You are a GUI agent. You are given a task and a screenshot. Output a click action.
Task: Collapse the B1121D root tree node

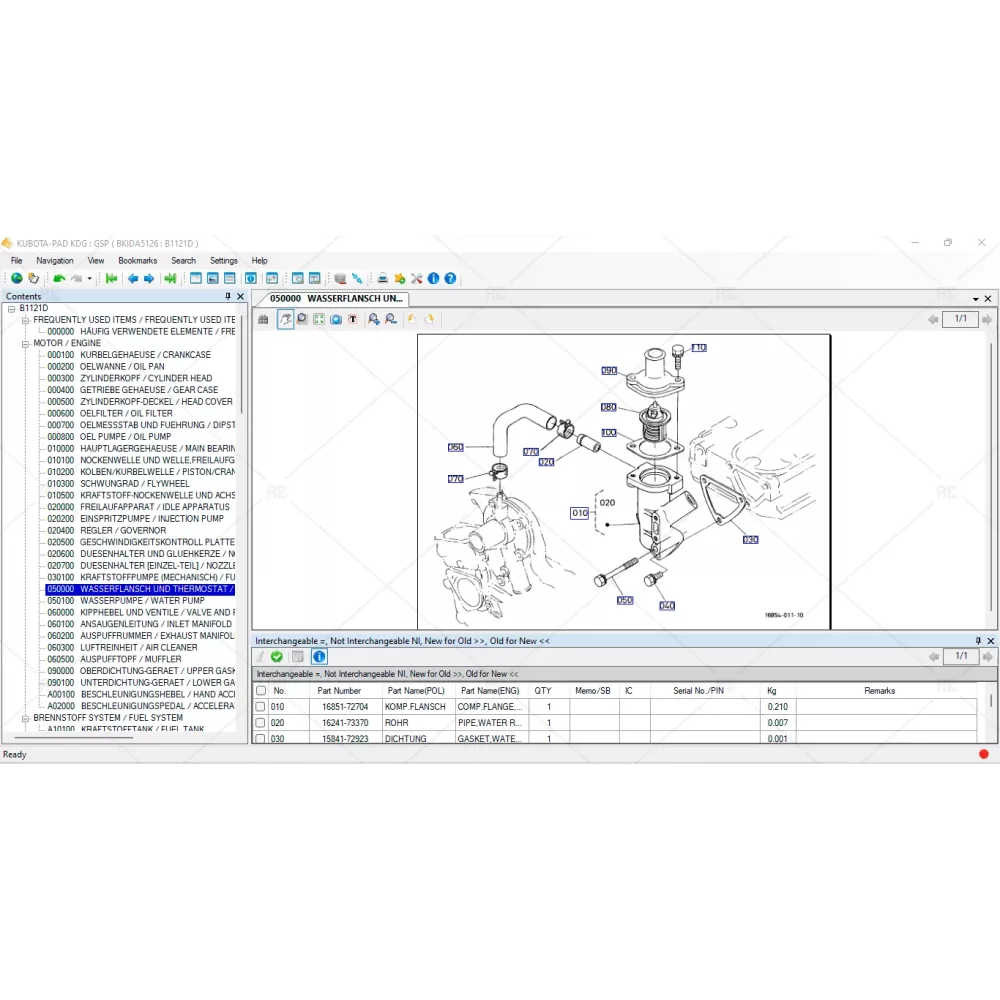(11, 308)
